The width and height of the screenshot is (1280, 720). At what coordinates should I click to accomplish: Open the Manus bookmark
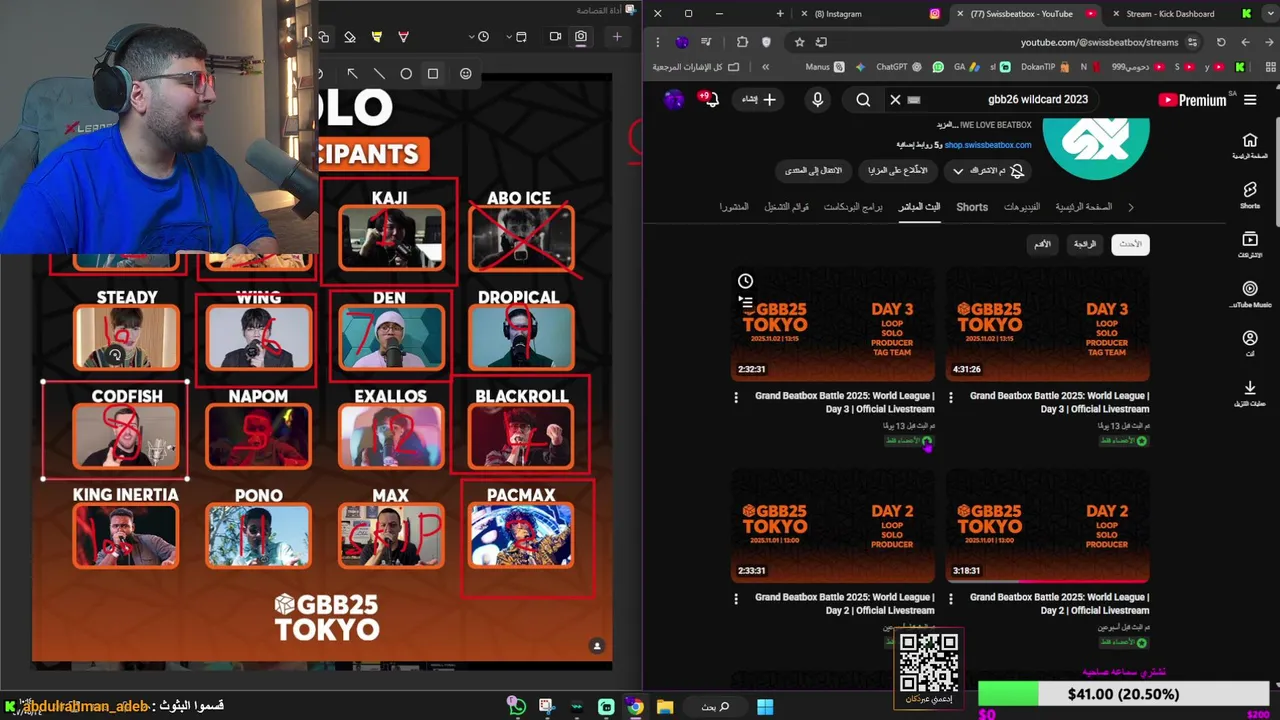click(x=824, y=67)
